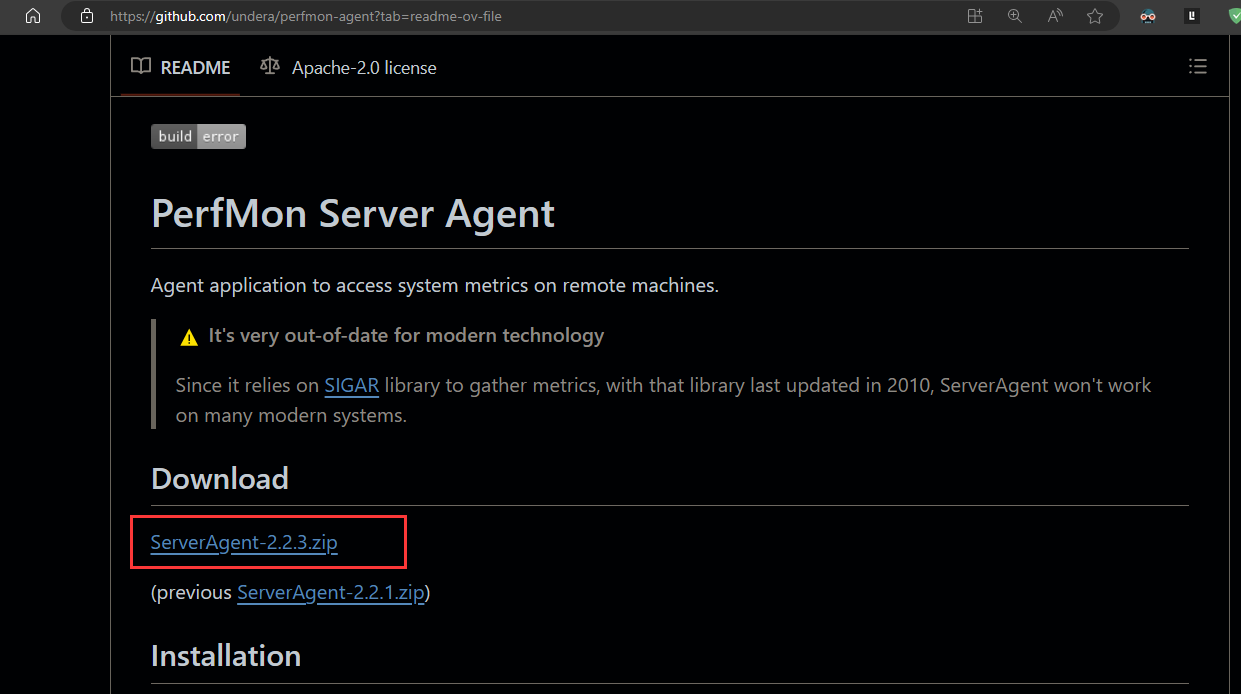Click the Installation section heading
1241x694 pixels.
click(x=226, y=656)
